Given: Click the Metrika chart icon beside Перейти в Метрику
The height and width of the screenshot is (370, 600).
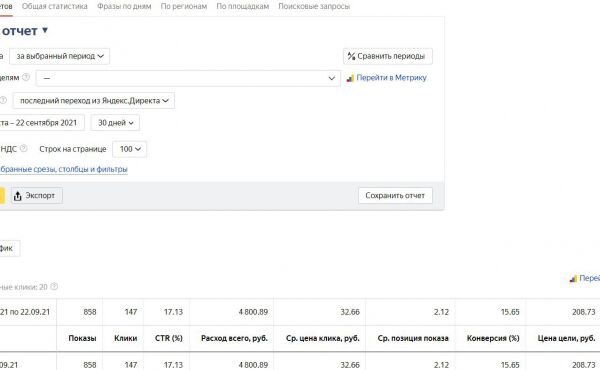Looking at the screenshot, I should pyautogui.click(x=350, y=78).
